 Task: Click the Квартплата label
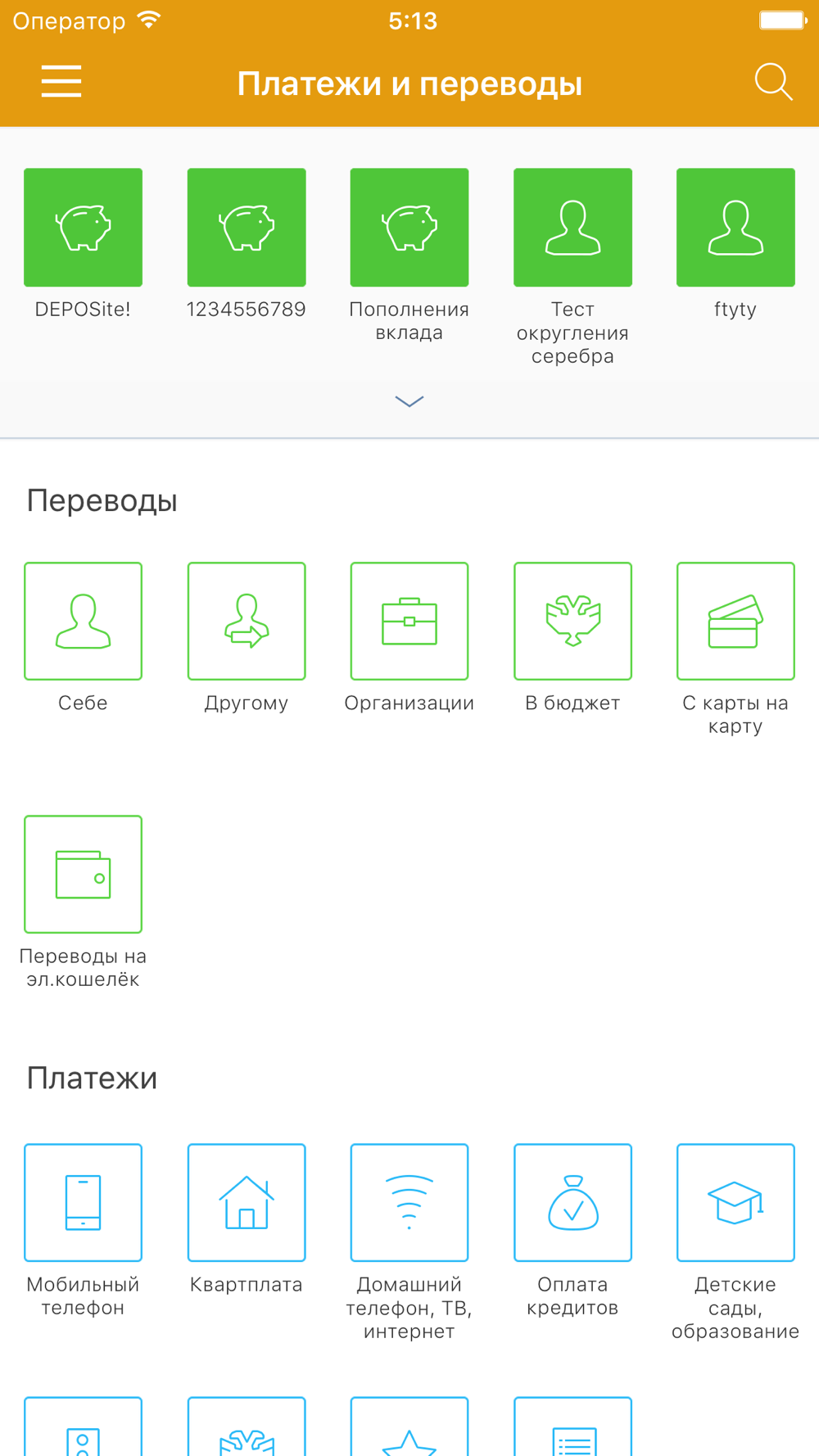tap(247, 1285)
